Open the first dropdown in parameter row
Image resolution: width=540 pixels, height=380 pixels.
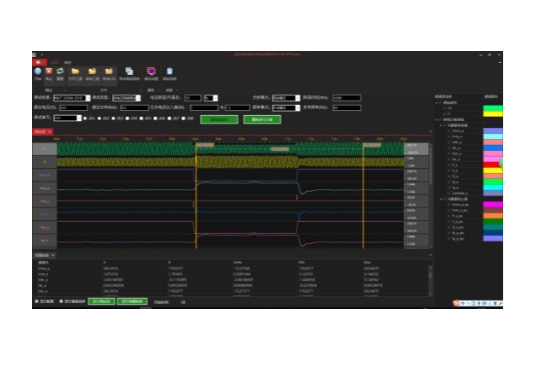tap(72, 98)
